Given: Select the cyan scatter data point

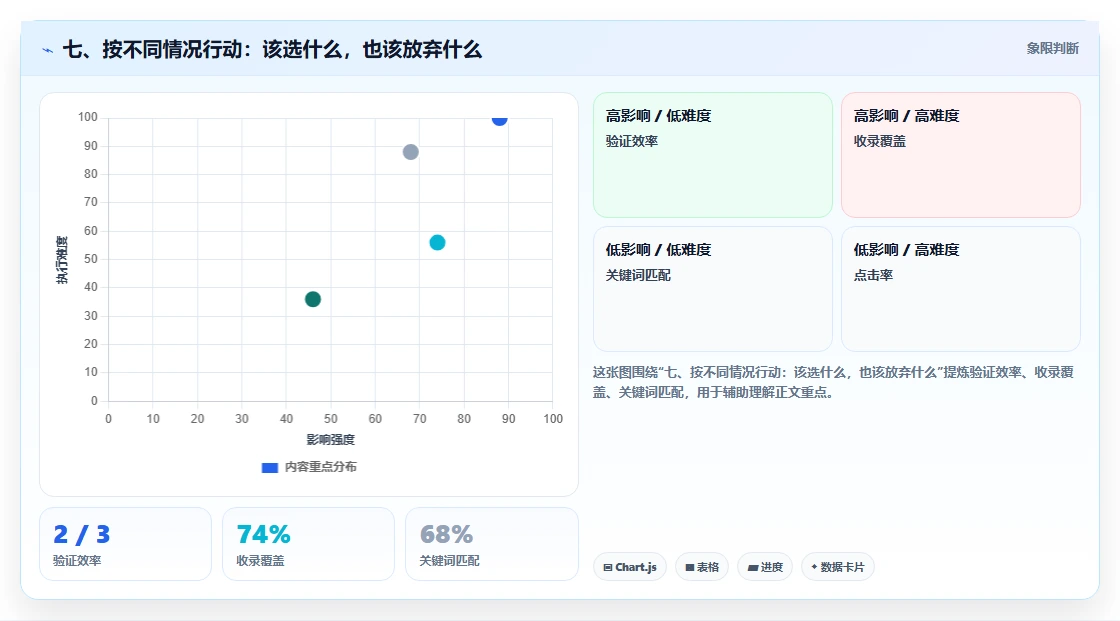Looking at the screenshot, I should [x=437, y=243].
